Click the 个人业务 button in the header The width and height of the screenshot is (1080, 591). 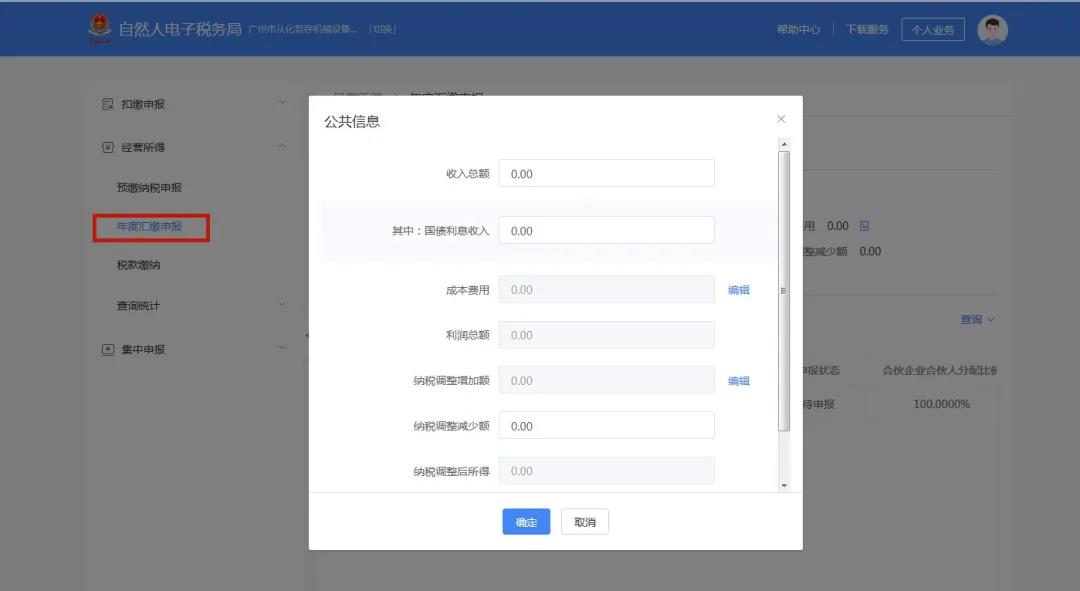933,28
